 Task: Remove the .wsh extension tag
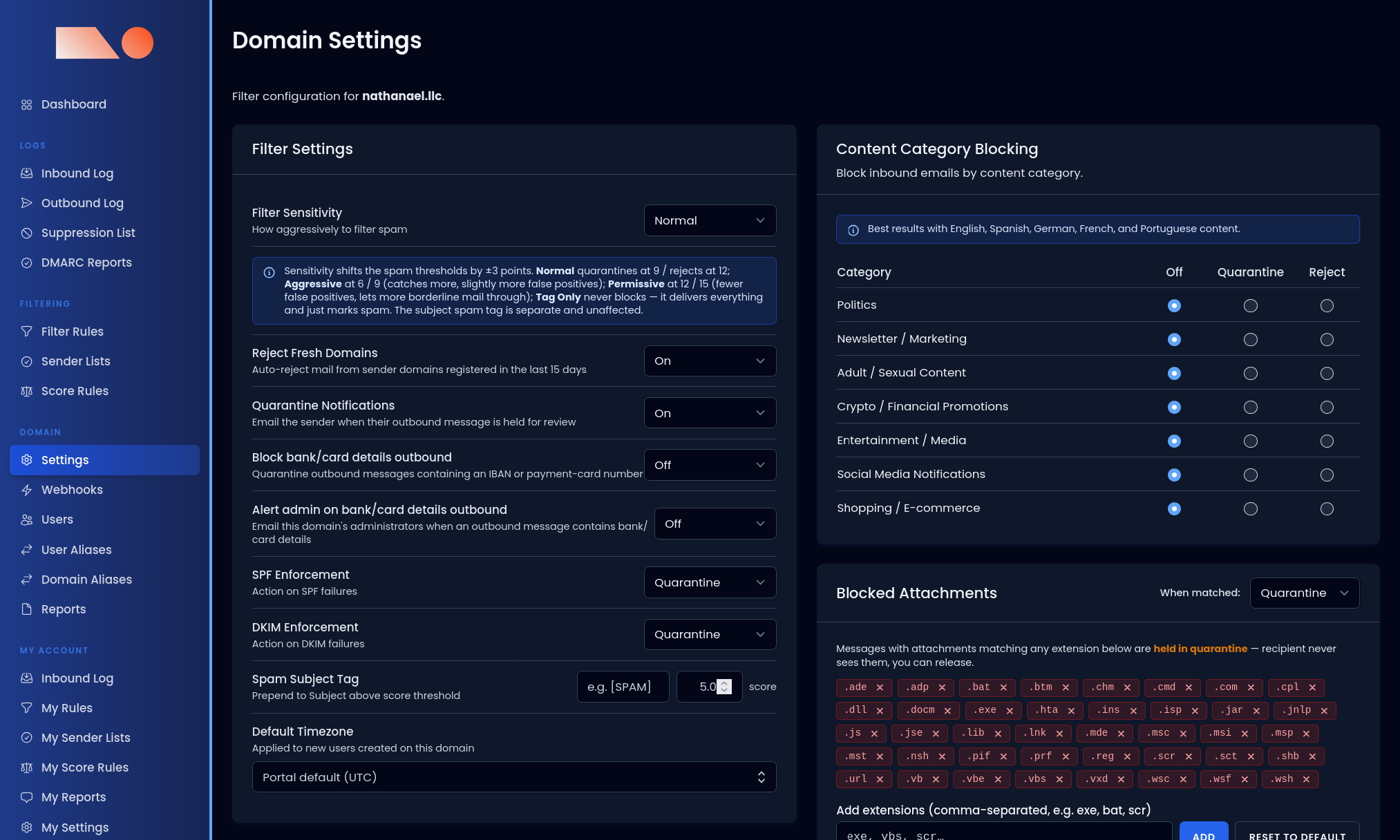(x=1306, y=779)
